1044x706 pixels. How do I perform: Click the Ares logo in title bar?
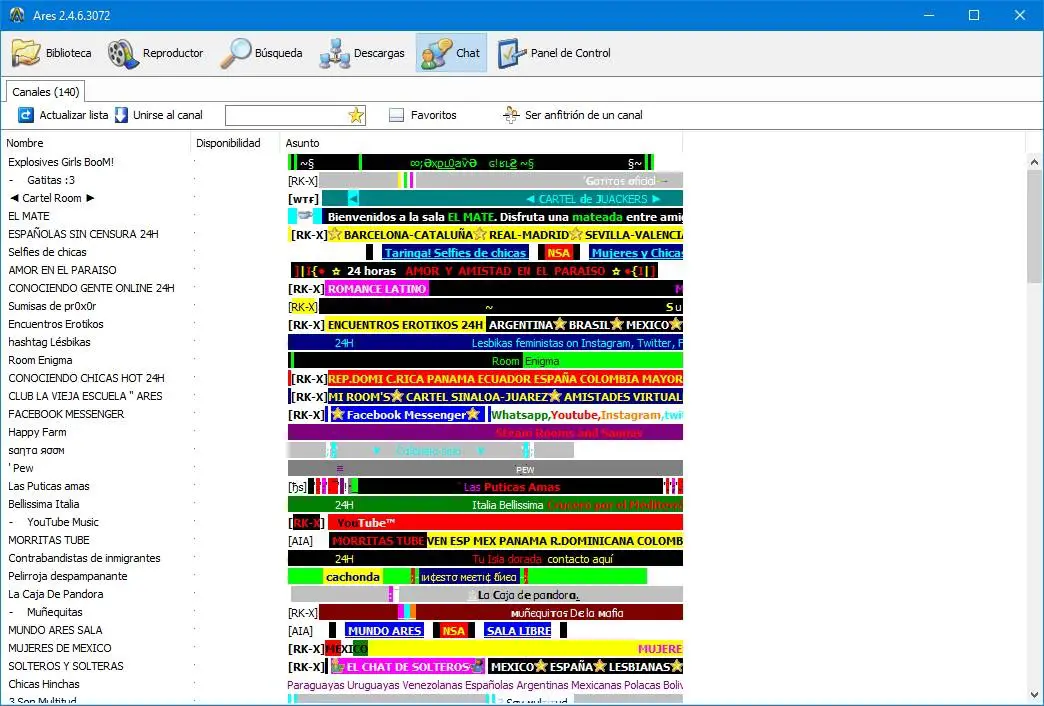click(x=17, y=15)
